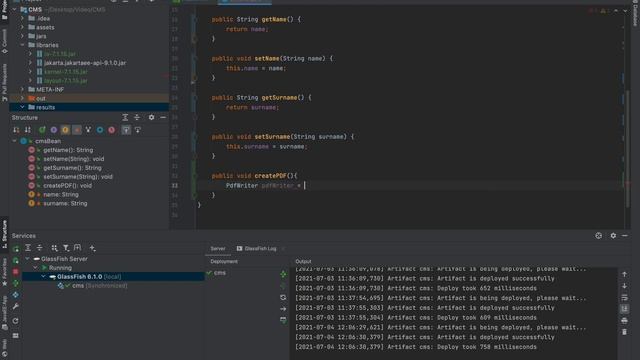This screenshot has width=640, height=360.
Task: Add a new service
Action: tap(92, 248)
